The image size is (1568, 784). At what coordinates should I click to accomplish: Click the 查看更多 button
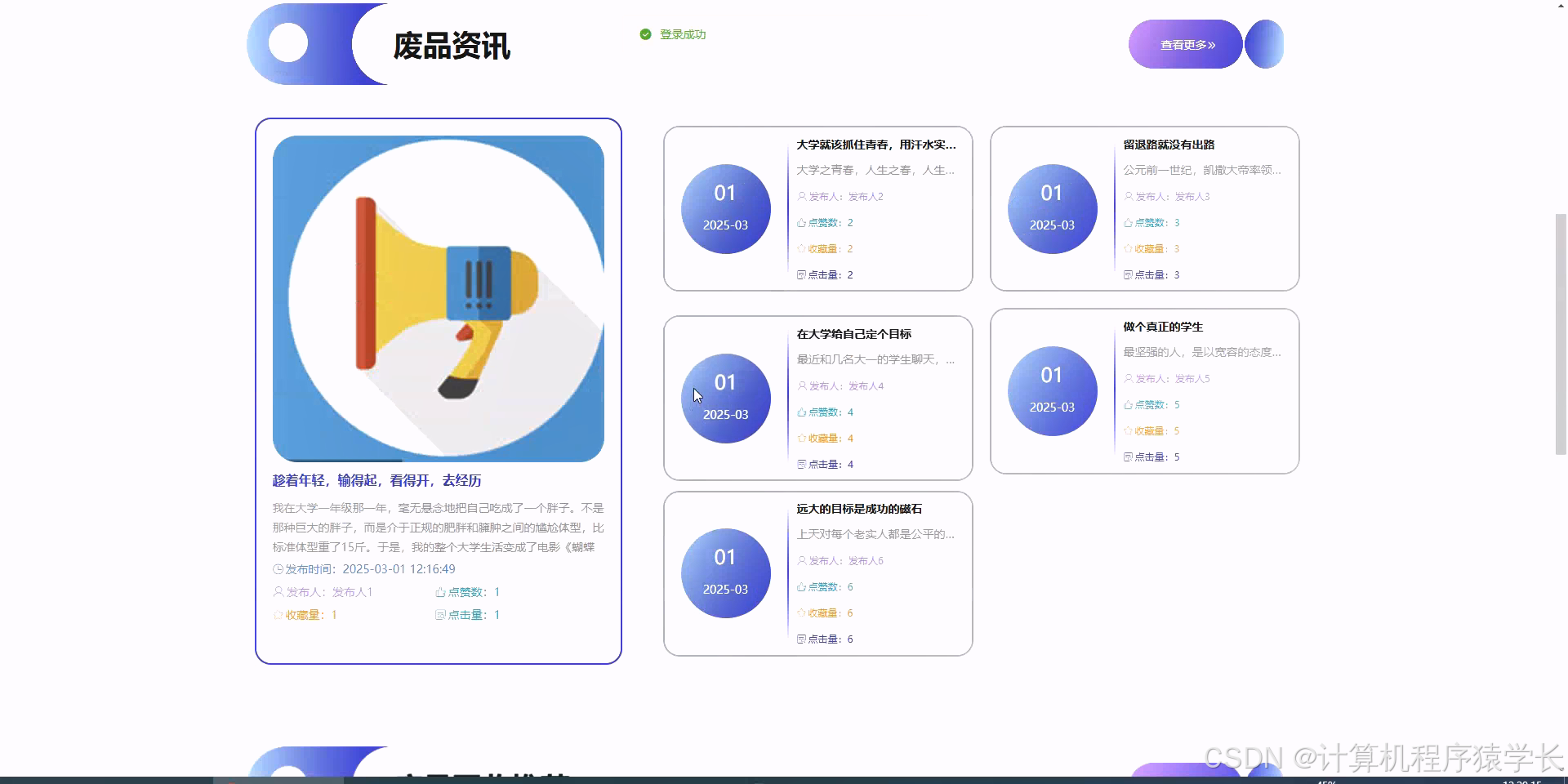coord(1185,44)
